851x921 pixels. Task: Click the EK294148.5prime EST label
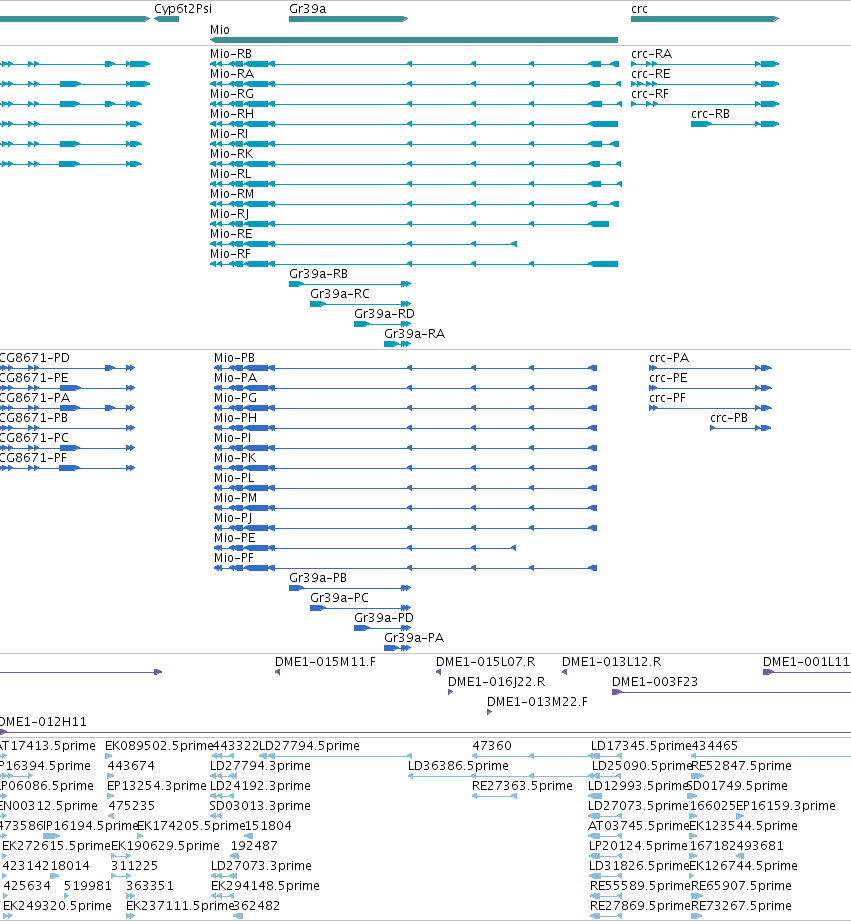coord(265,886)
